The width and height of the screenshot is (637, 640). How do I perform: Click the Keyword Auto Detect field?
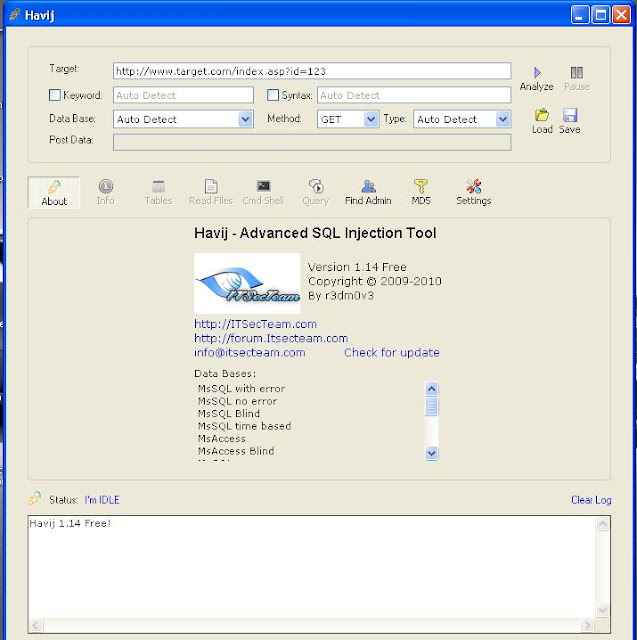[x=183, y=95]
